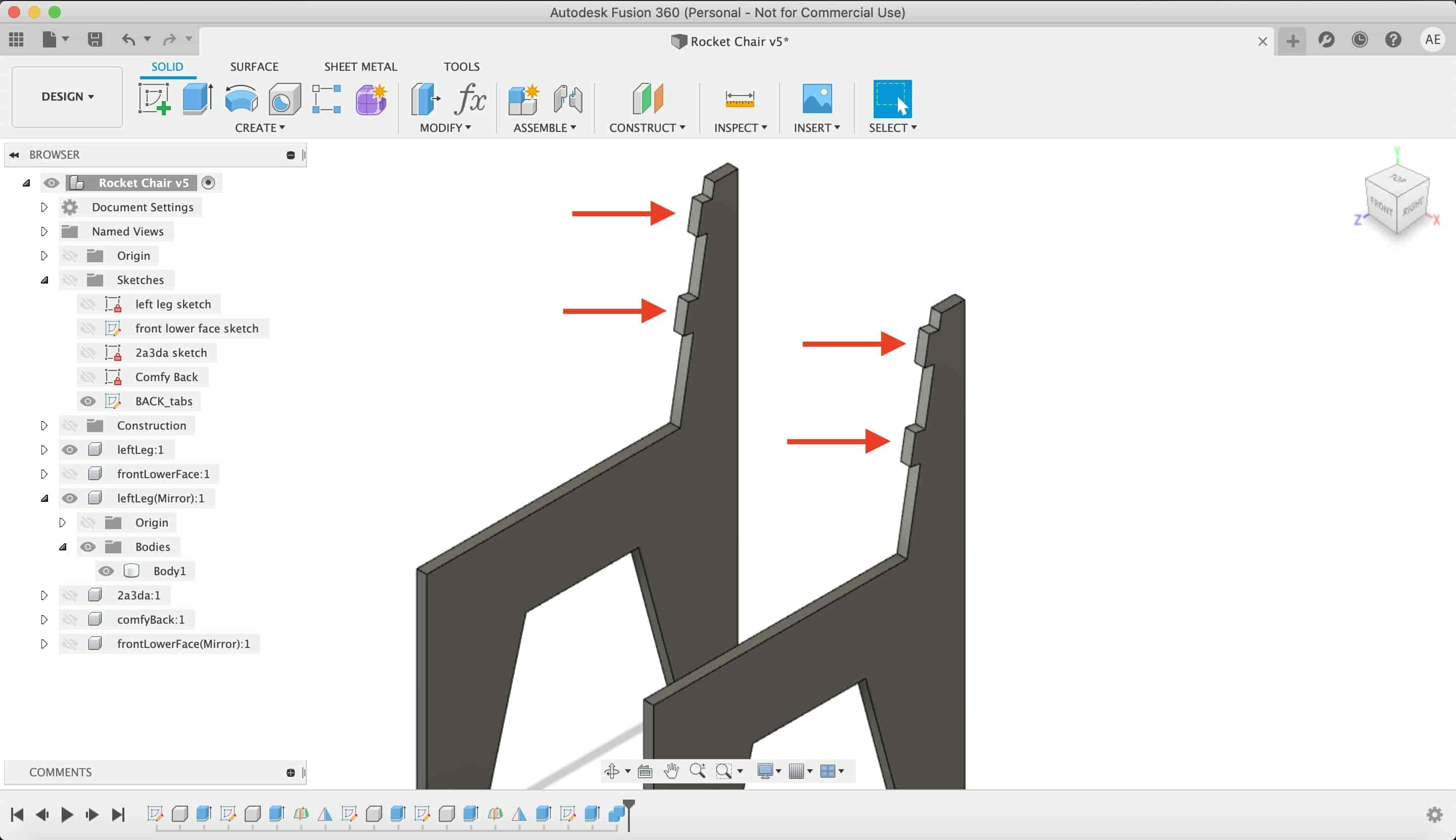Image resolution: width=1456 pixels, height=840 pixels.
Task: Open the Help question mark icon
Action: (1393, 40)
